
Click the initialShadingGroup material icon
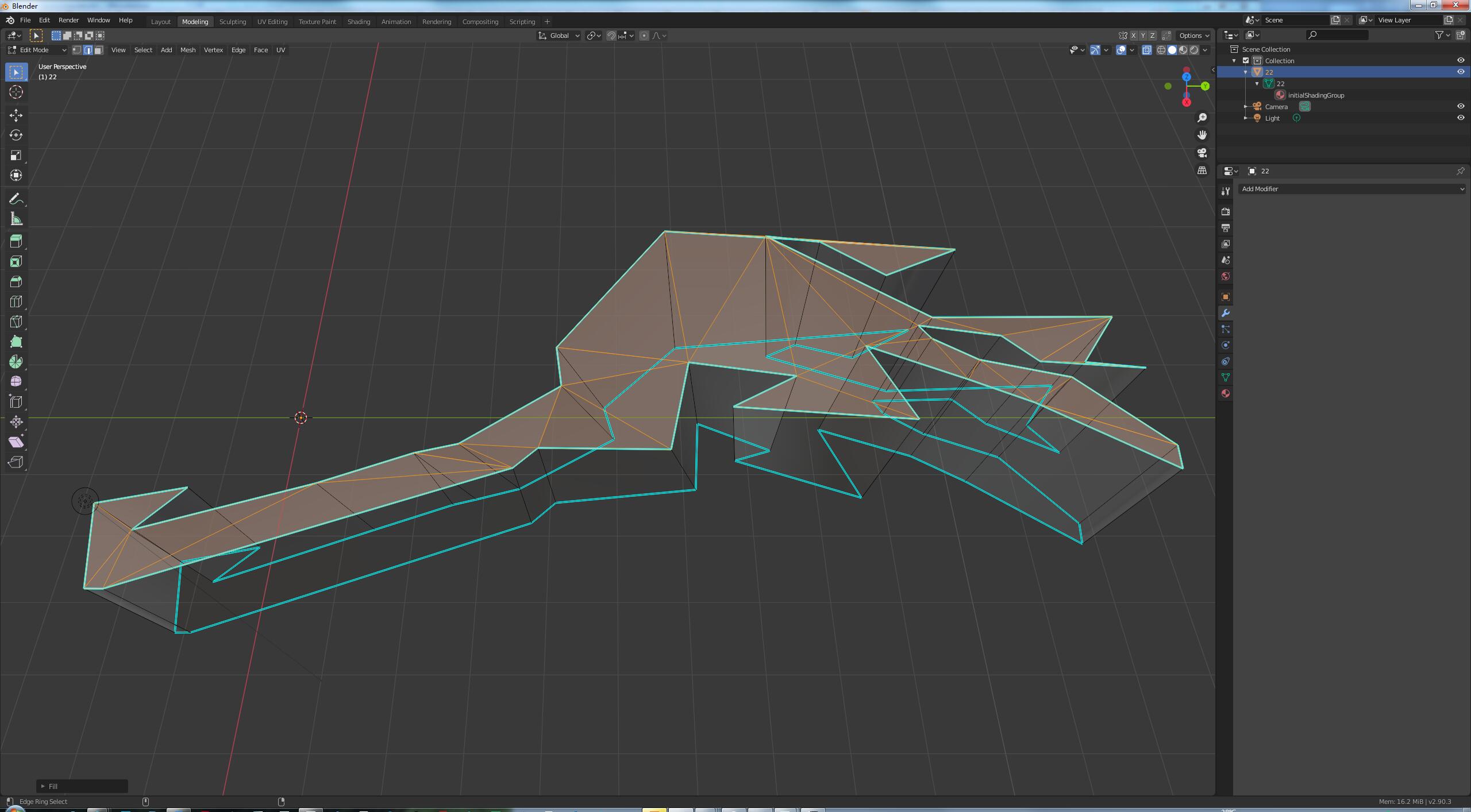point(1280,95)
